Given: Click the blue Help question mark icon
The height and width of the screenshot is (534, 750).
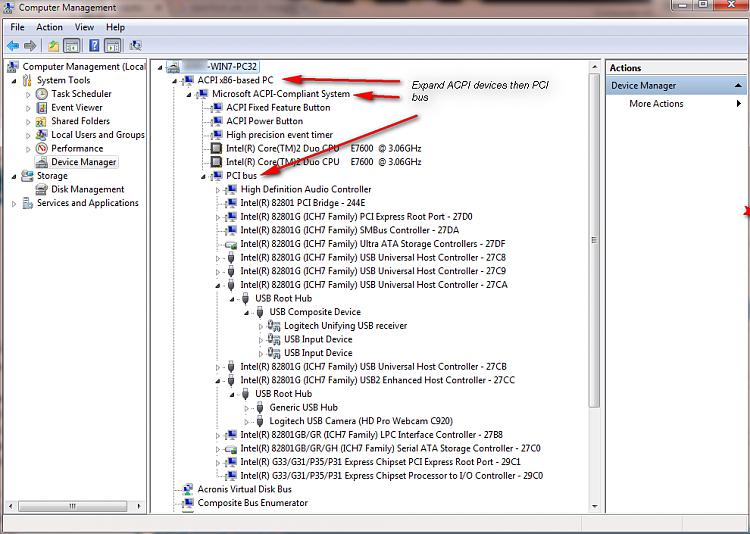Looking at the screenshot, I should pos(94,46).
